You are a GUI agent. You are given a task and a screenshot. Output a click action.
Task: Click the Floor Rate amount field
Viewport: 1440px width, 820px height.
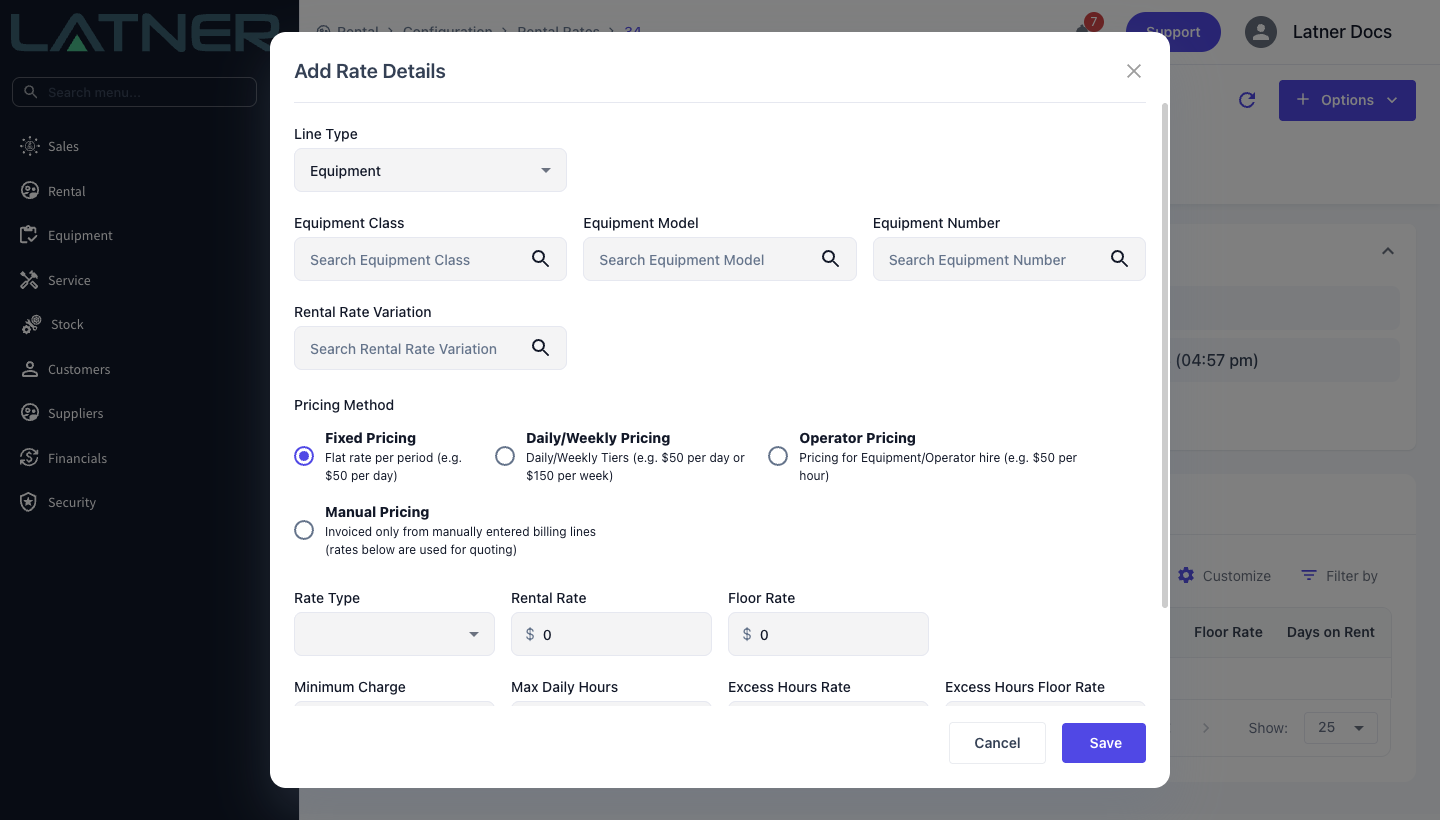pos(828,634)
